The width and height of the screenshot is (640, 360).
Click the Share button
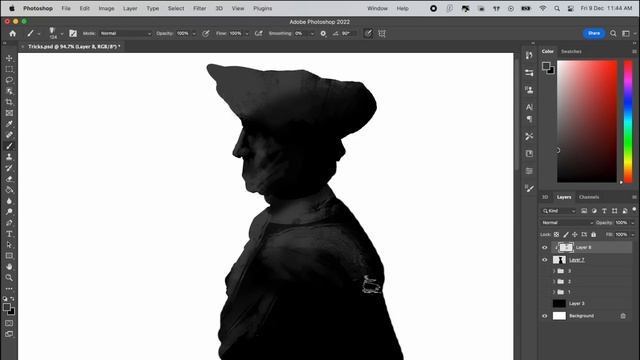click(594, 33)
